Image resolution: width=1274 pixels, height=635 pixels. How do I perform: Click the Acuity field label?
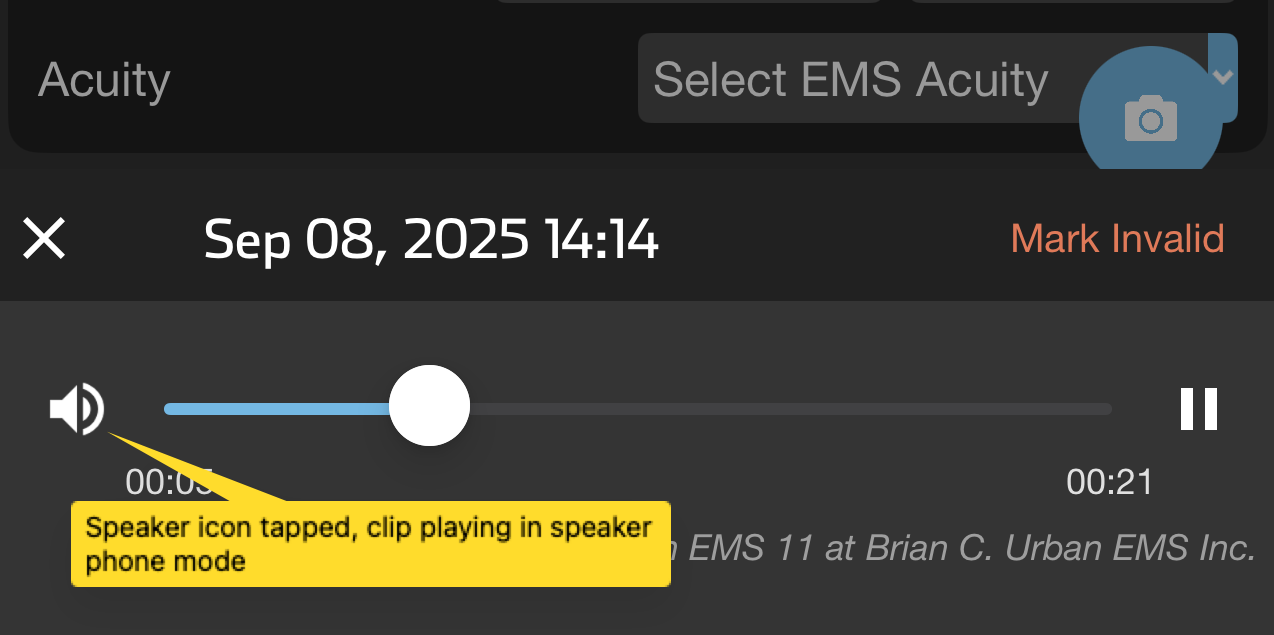click(x=104, y=80)
